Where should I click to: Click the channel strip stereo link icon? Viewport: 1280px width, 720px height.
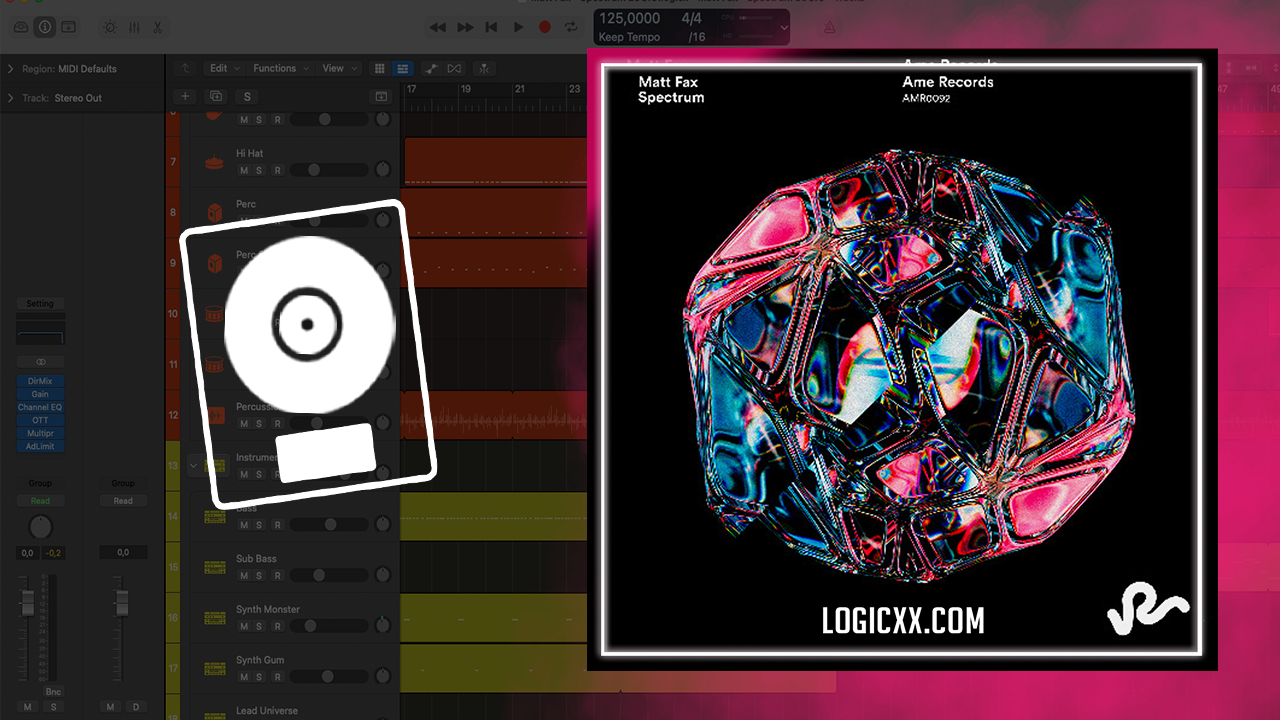40,362
